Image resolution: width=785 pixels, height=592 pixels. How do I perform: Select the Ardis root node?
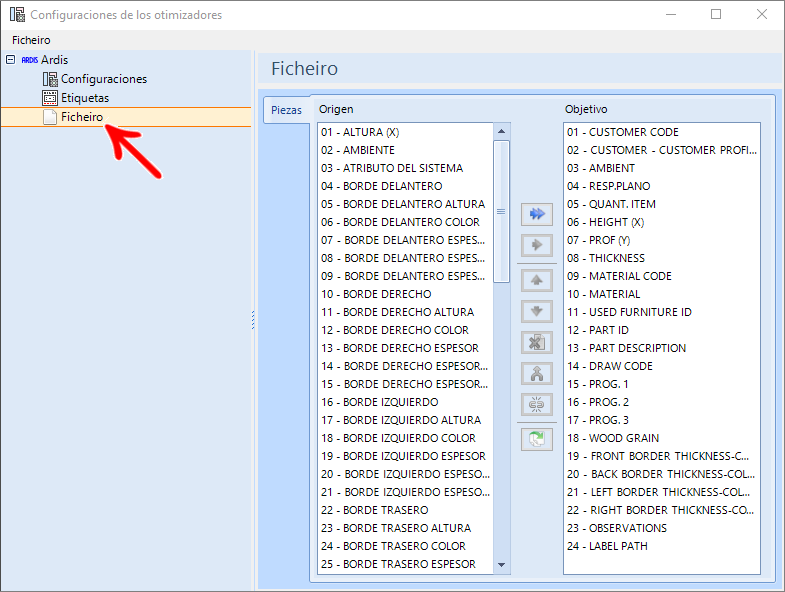pos(54,60)
